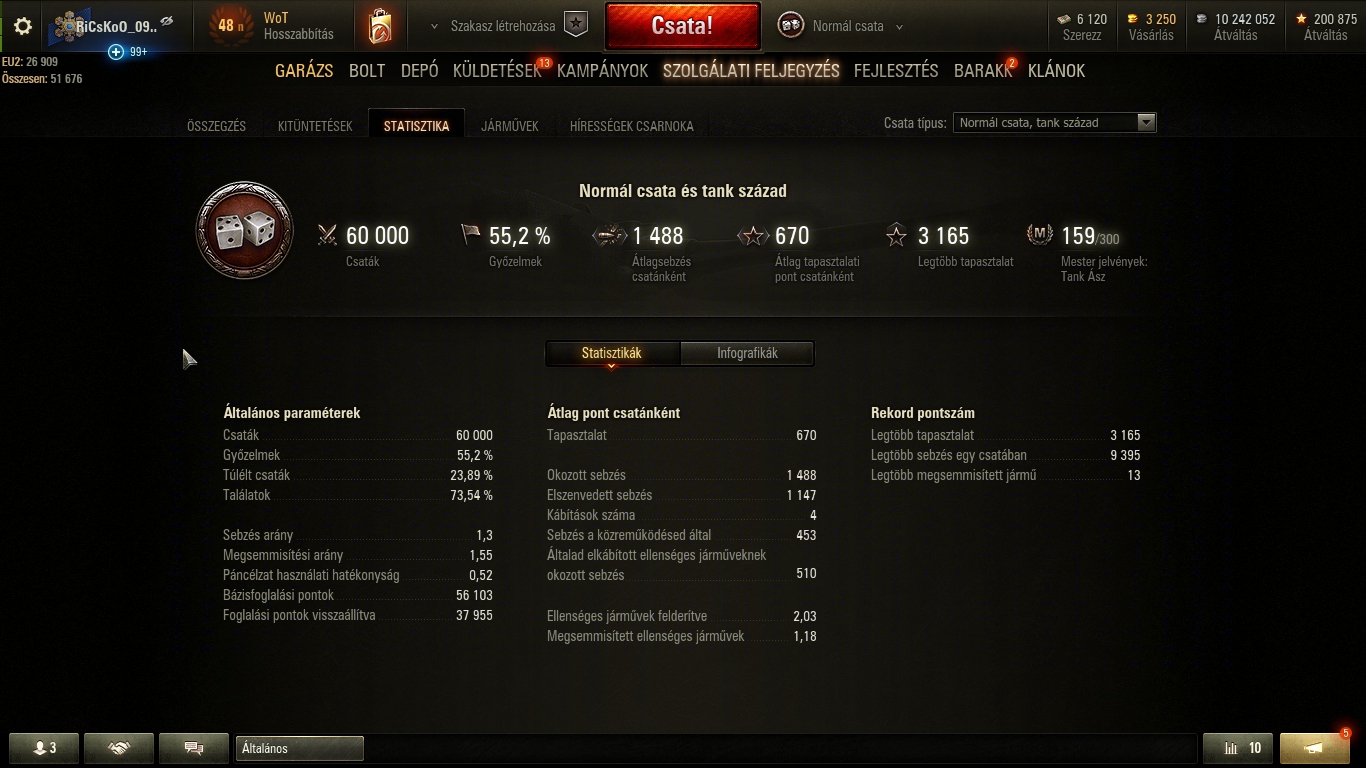Switch to the JÁRMŰVEK tab
1366x768 pixels.
click(x=510, y=126)
